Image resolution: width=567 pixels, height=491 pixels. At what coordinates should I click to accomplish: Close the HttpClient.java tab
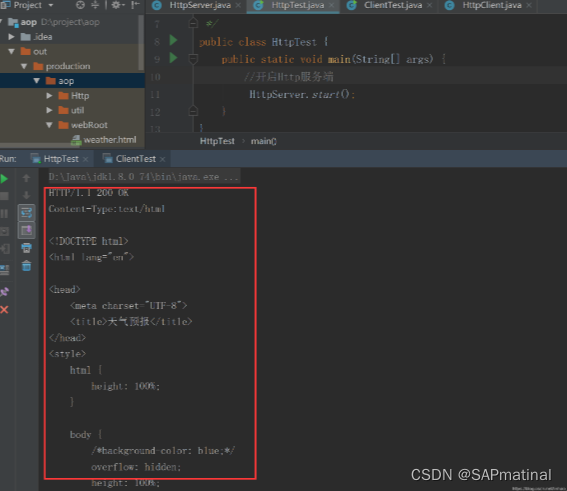coord(529,5)
